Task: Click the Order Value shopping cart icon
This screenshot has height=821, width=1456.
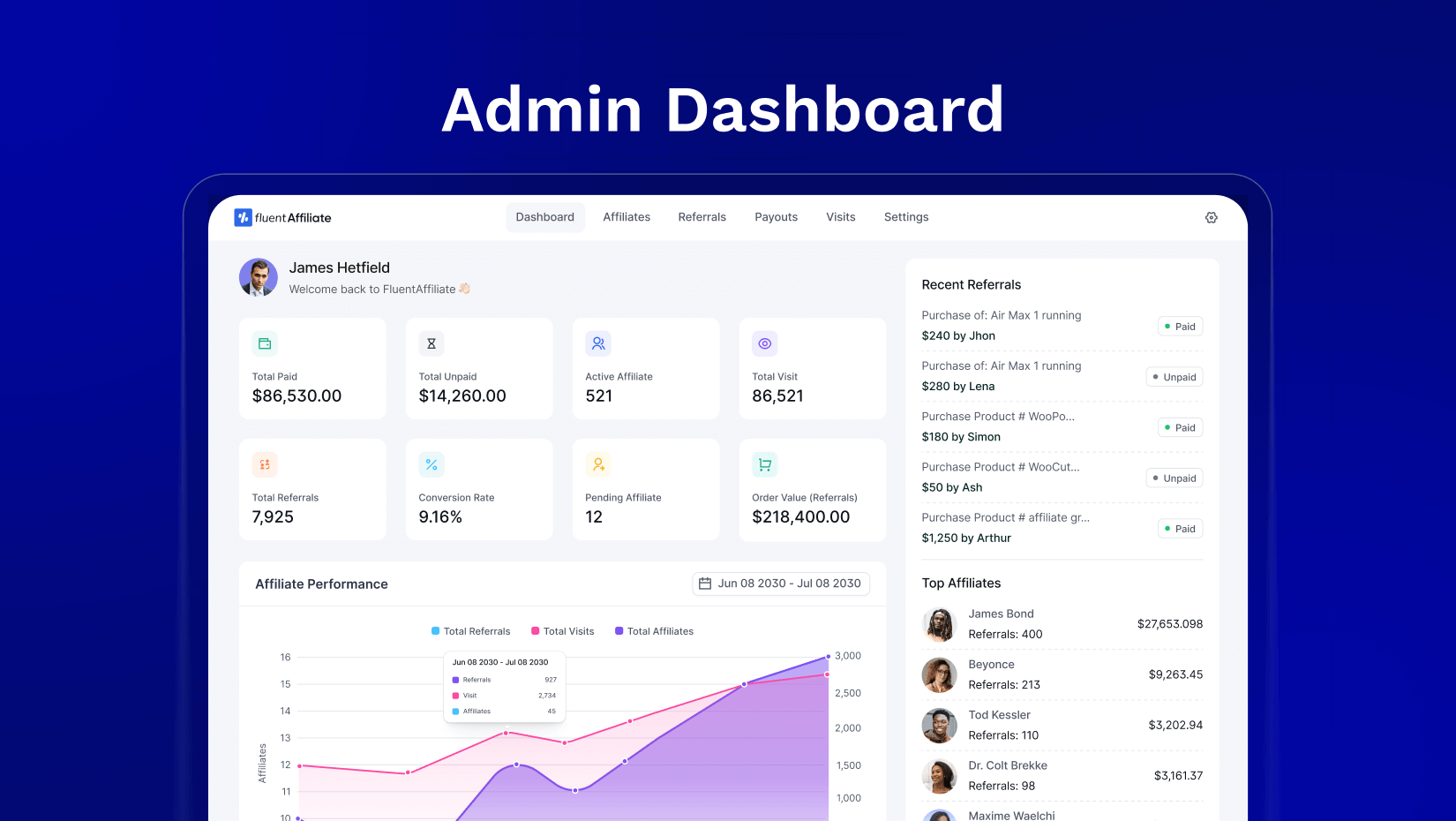Action: tap(765, 464)
